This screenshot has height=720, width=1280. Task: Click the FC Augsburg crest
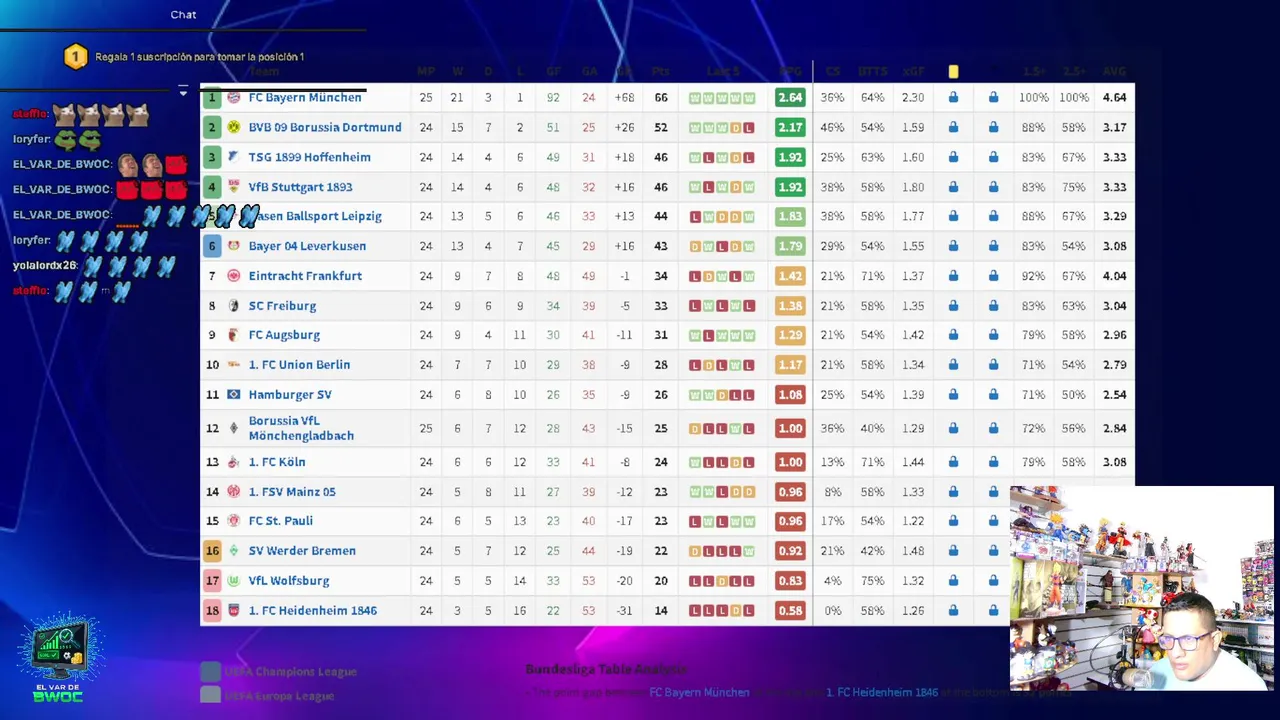pos(233,335)
